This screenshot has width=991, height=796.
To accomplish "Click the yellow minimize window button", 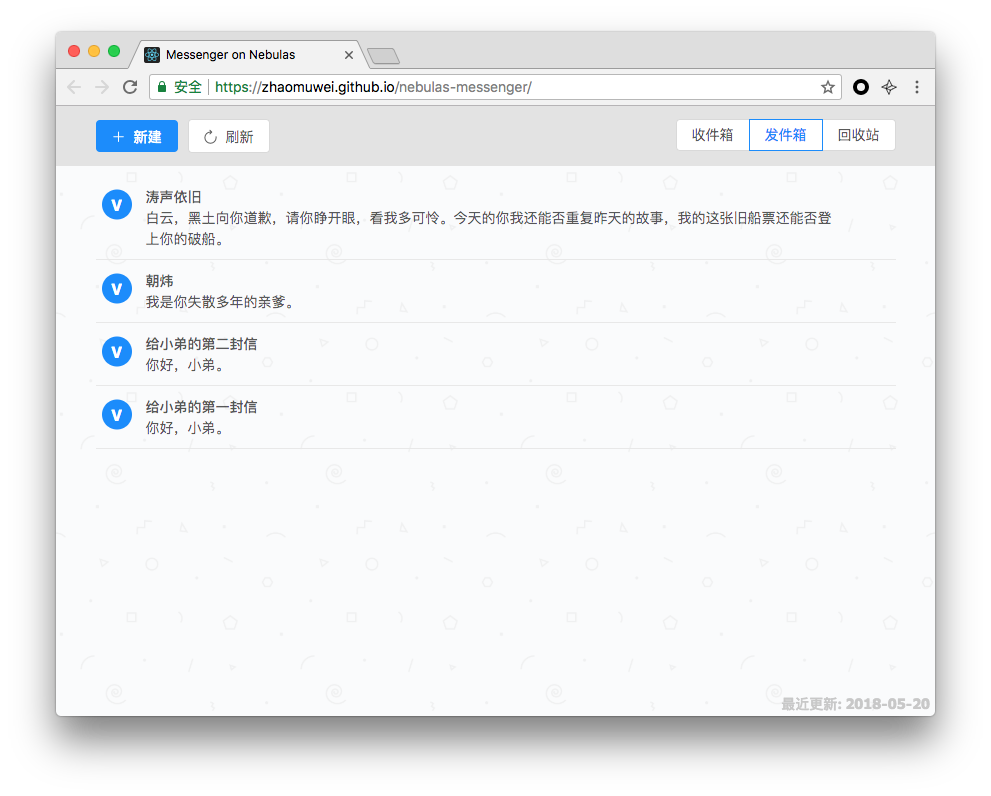I will pyautogui.click(x=94, y=51).
